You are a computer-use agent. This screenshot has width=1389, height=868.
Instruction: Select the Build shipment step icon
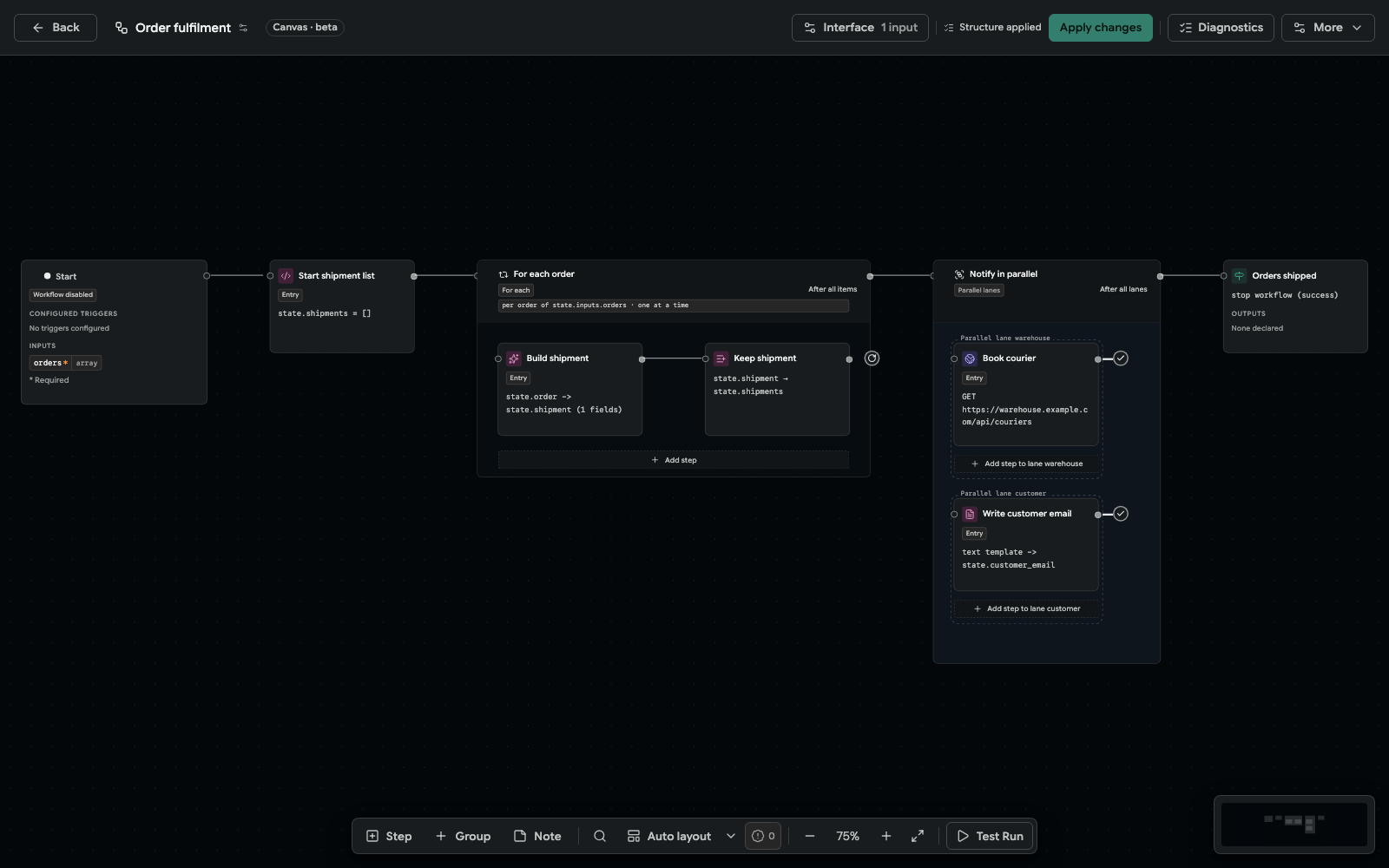(x=514, y=358)
